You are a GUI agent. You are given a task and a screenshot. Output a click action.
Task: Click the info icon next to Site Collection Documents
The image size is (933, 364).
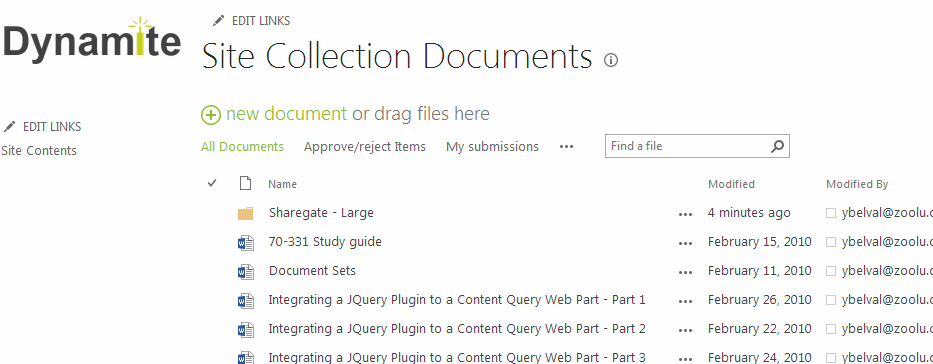click(x=611, y=60)
